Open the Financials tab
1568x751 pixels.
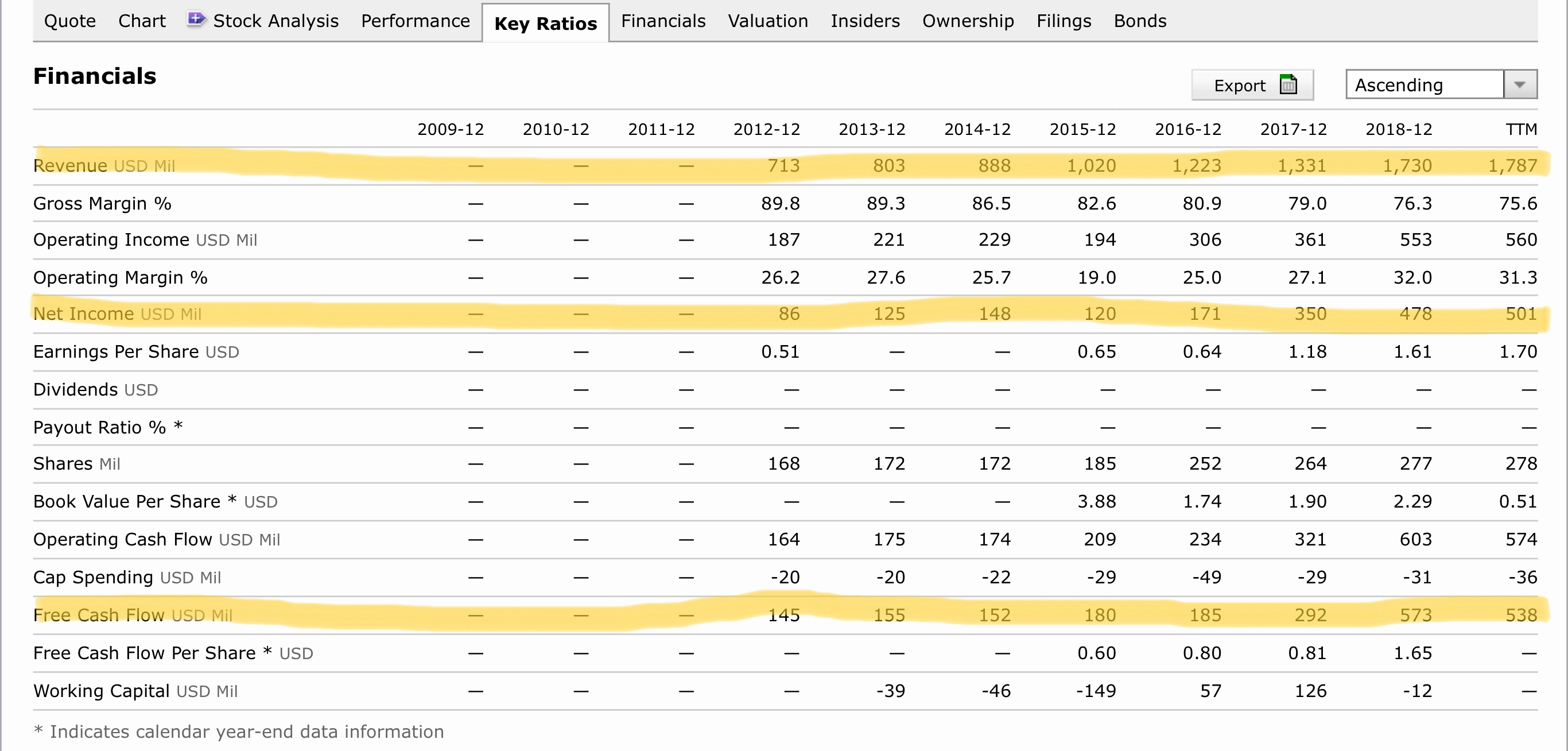(x=663, y=21)
